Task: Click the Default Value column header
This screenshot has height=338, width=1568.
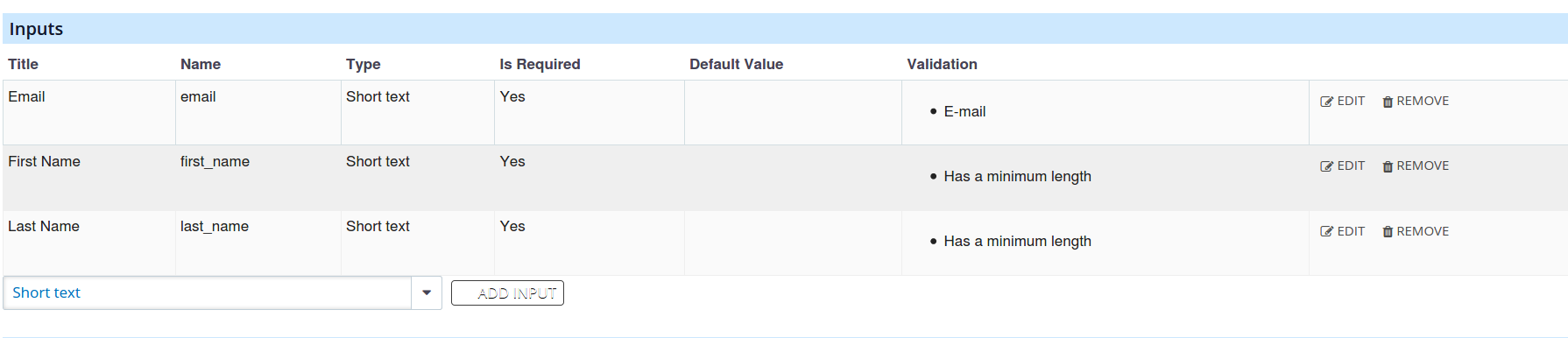Action: click(x=736, y=64)
